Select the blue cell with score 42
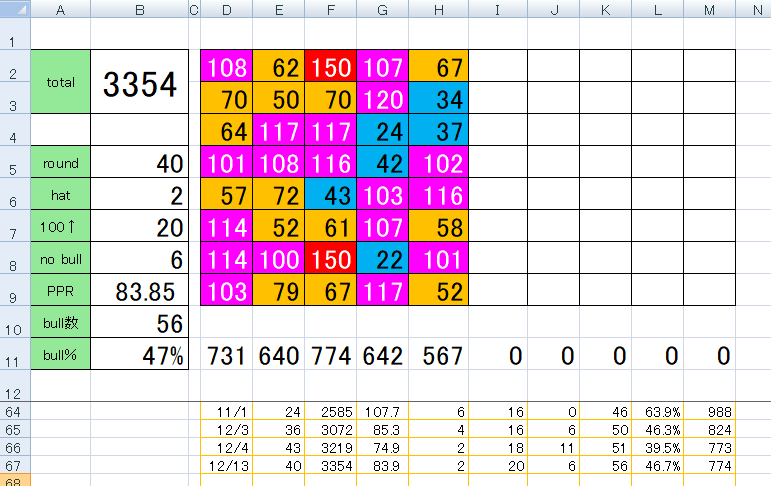 (383, 162)
